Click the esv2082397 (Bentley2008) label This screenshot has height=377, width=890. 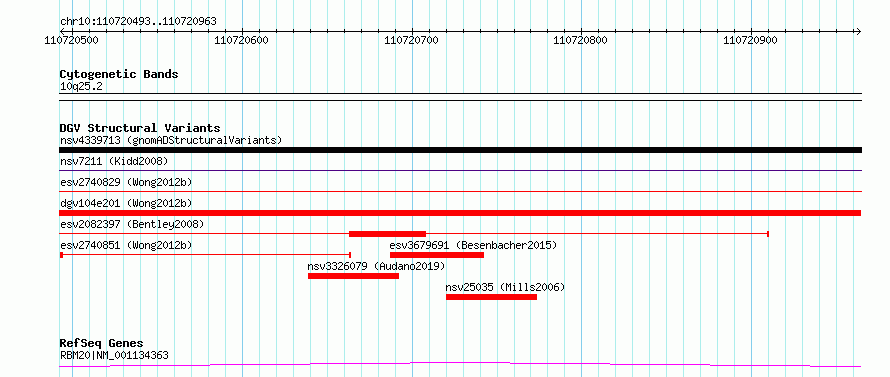coord(132,224)
